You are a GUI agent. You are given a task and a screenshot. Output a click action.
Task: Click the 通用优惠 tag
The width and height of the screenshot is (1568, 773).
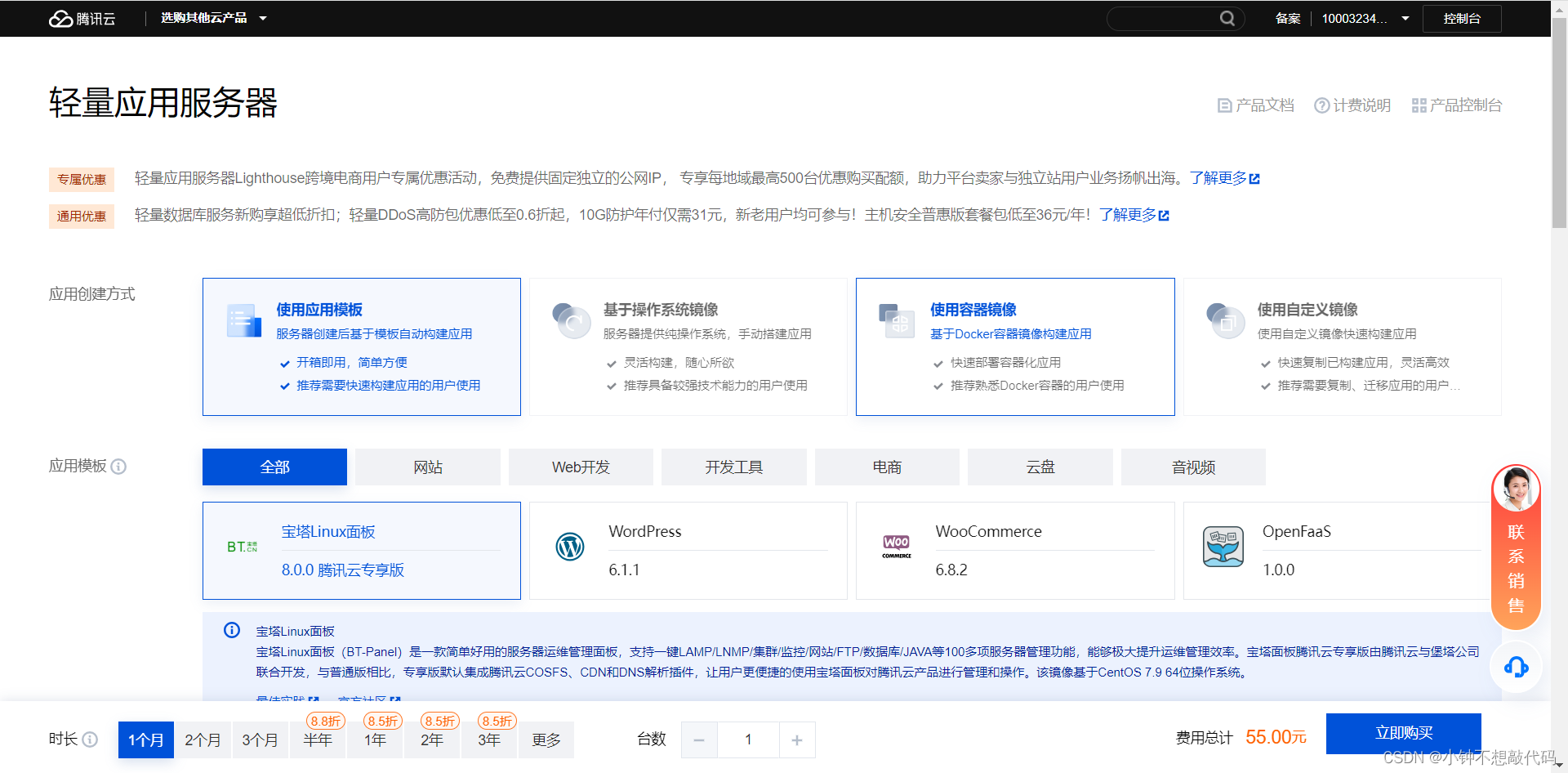(82, 217)
